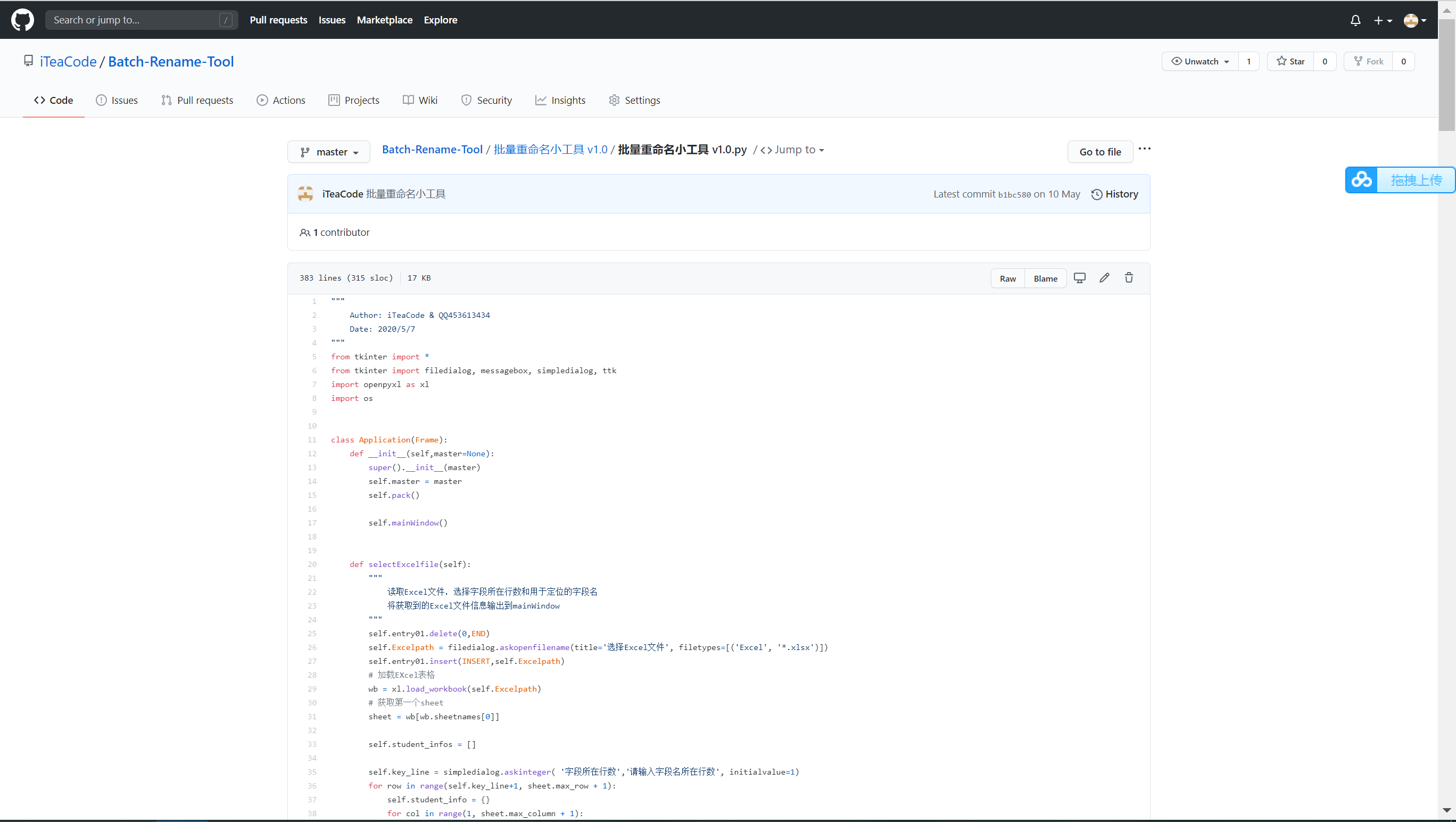Open the user avatar menu
The height and width of the screenshot is (822, 1456).
[x=1414, y=20]
